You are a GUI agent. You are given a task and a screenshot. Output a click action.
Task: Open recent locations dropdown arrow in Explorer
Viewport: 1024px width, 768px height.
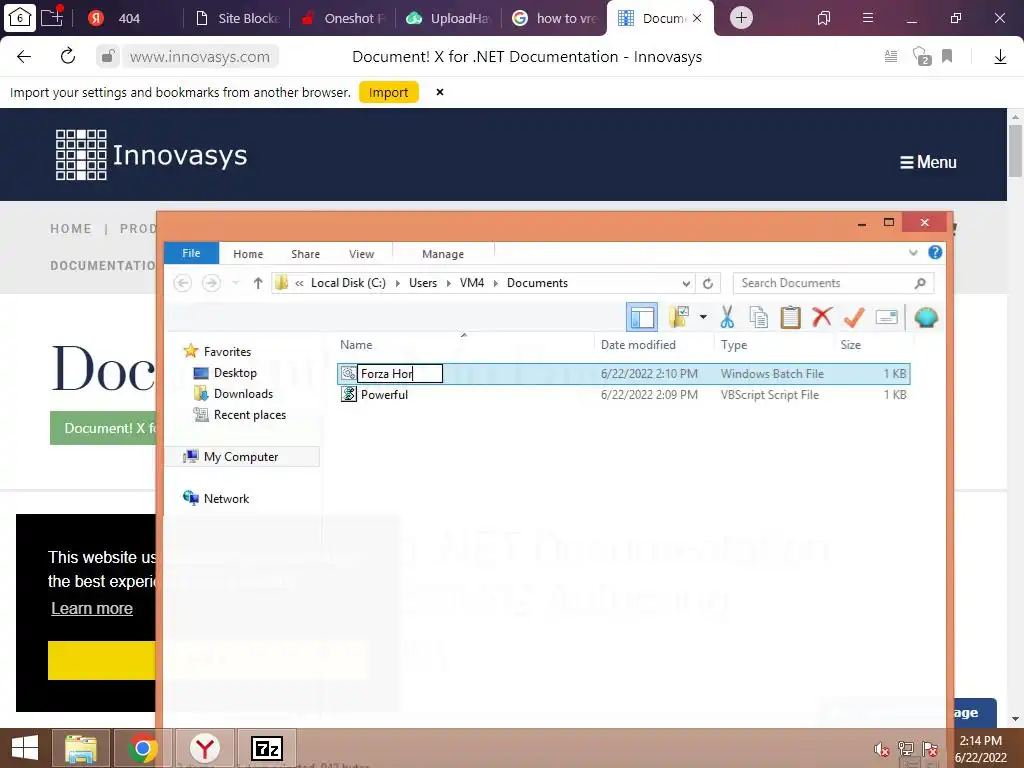click(236, 283)
